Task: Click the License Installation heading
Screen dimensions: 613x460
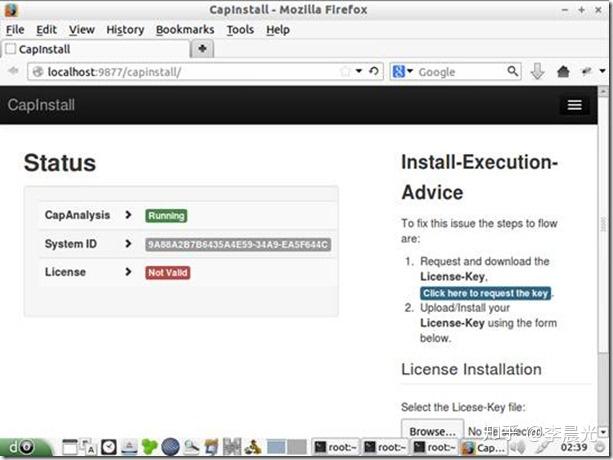Action: 471,369
